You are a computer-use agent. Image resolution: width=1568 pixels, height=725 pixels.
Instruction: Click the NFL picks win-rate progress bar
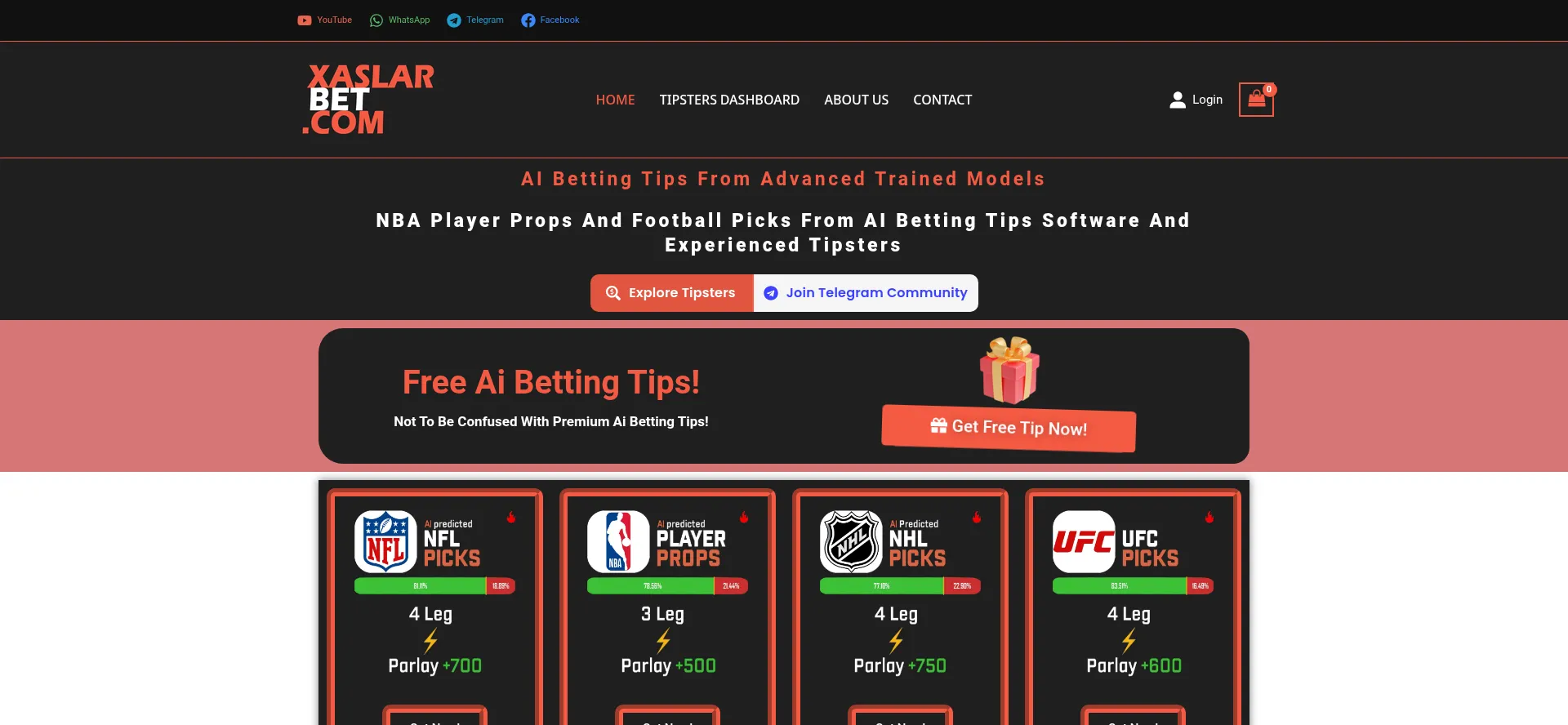pyautogui.click(x=434, y=586)
